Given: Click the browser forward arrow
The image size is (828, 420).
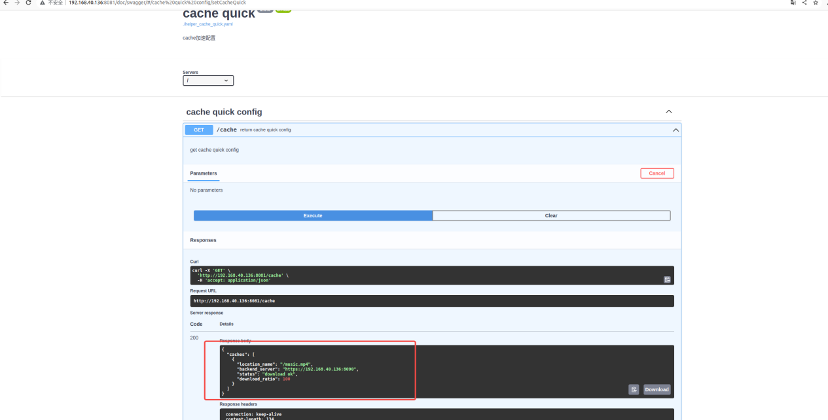Looking at the screenshot, I should click(17, 3).
